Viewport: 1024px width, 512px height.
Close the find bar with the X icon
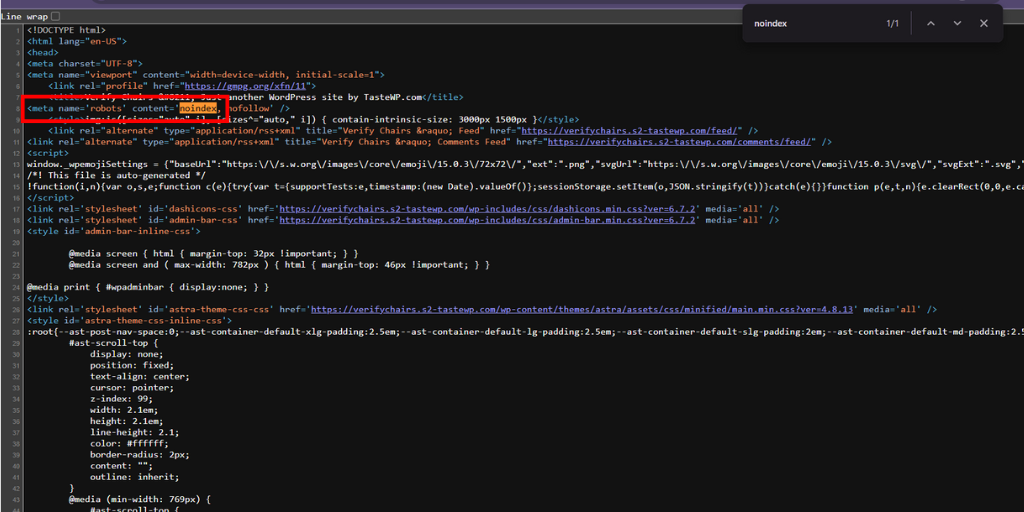click(x=984, y=24)
